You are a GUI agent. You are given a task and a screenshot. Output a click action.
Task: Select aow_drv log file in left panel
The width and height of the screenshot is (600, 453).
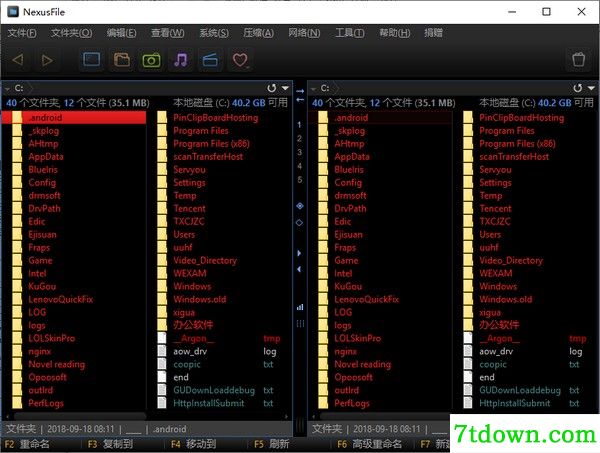[x=223, y=351]
